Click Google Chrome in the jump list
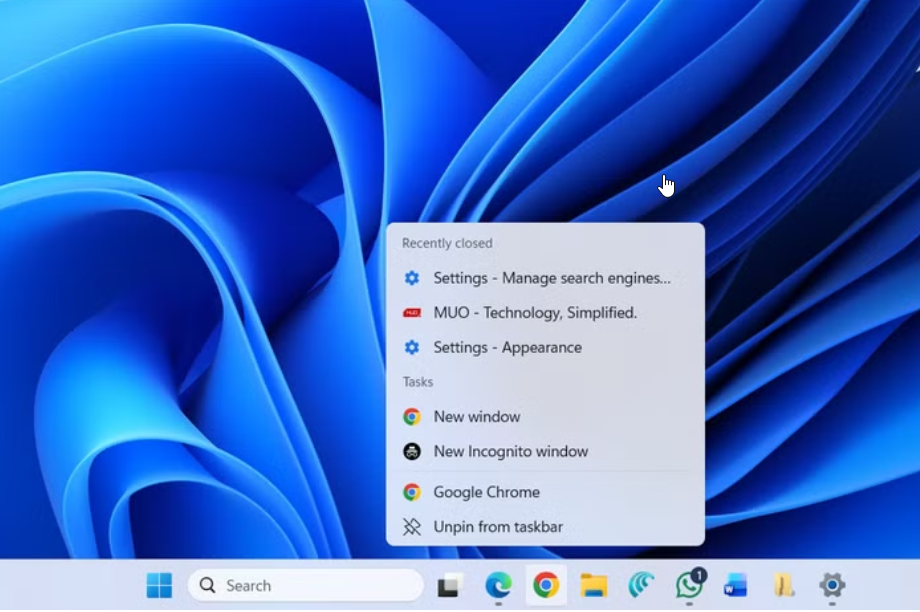The image size is (920, 612). coord(486,492)
